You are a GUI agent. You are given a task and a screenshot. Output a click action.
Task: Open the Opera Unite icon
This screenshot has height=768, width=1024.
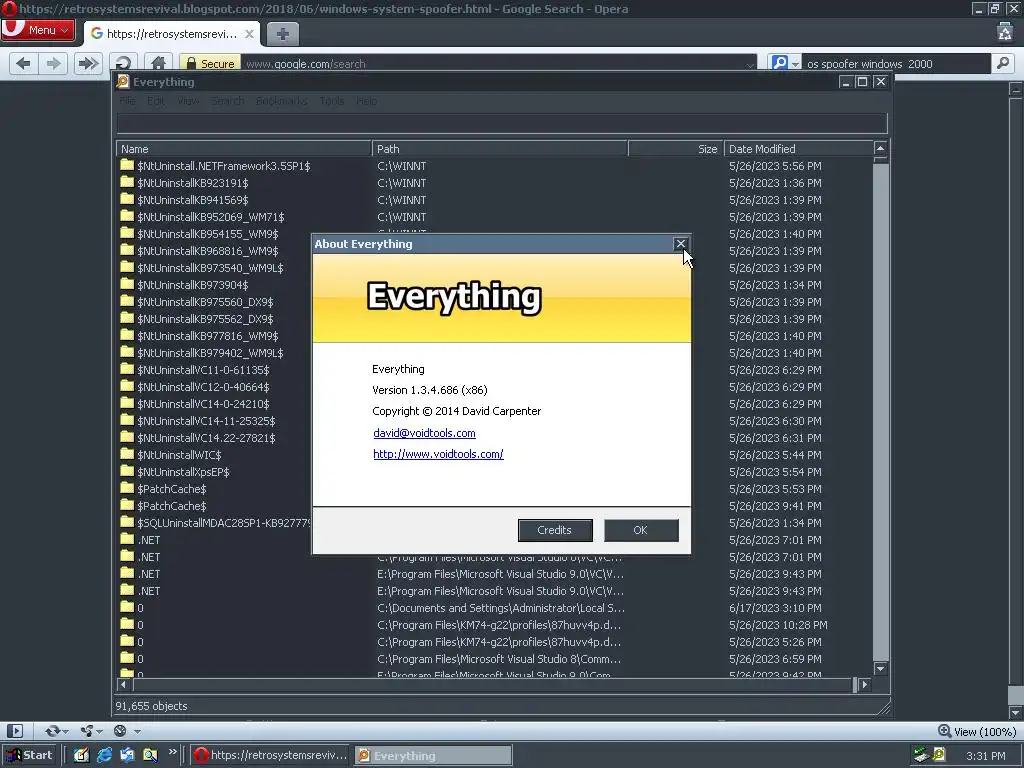(x=86, y=731)
